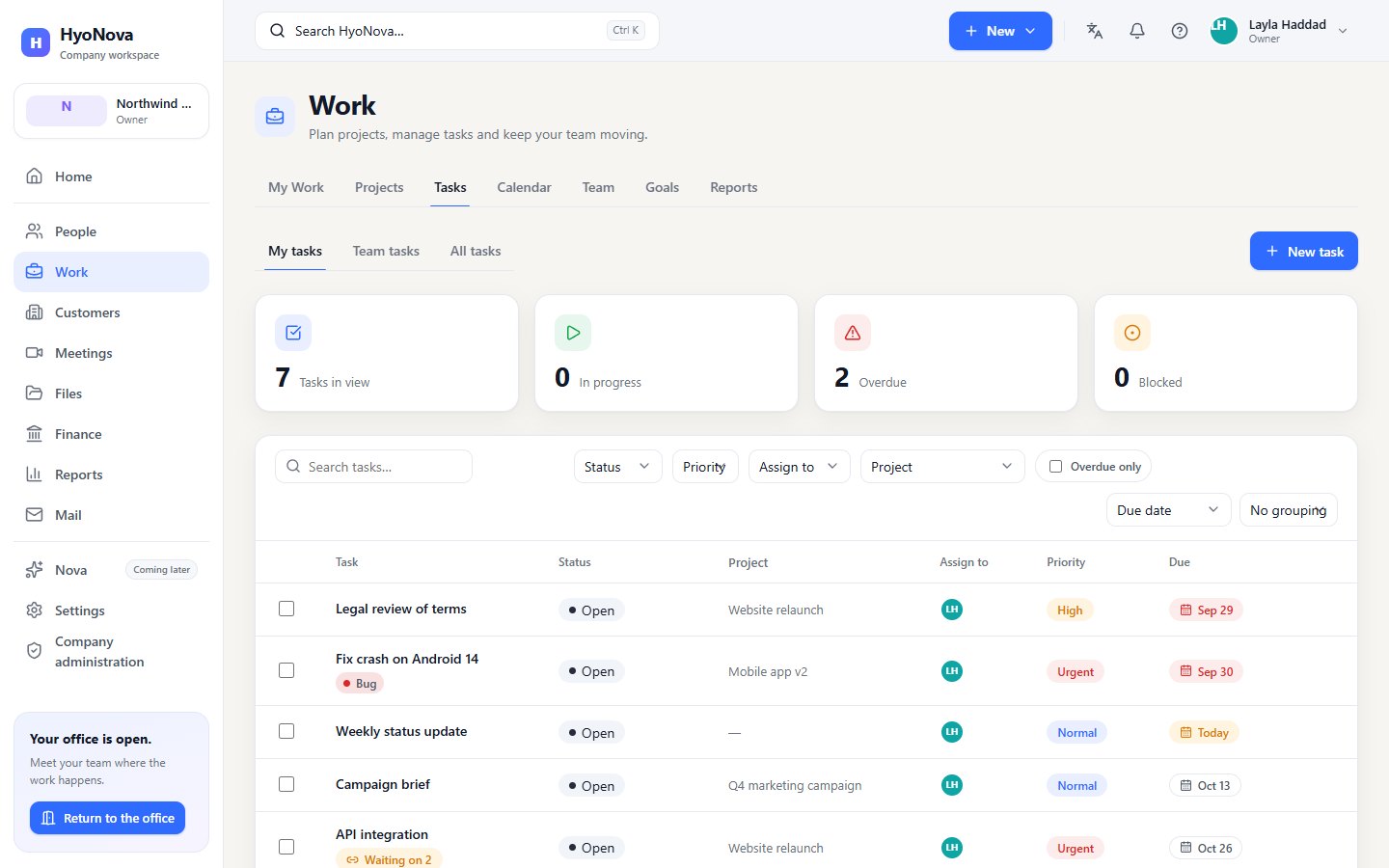The height and width of the screenshot is (868, 1389).
Task: Click the Blocked card icon
Action: (x=1132, y=333)
